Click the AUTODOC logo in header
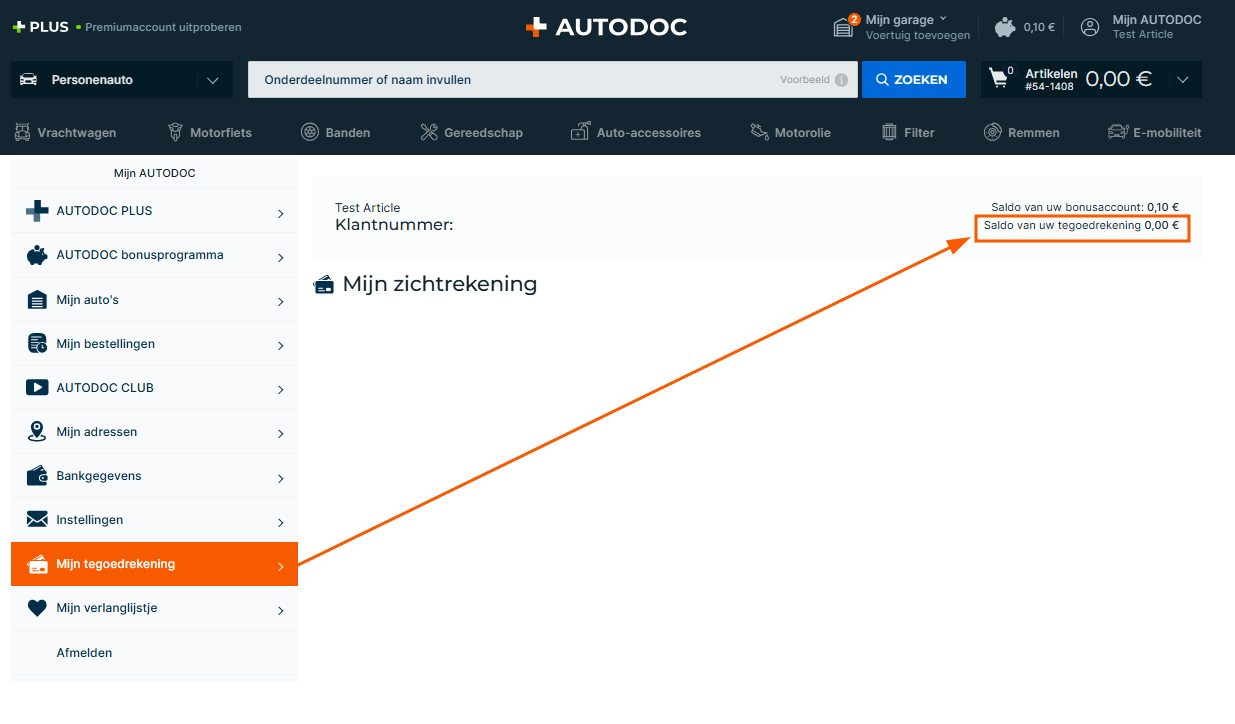The image size is (1235, 724). tap(606, 27)
